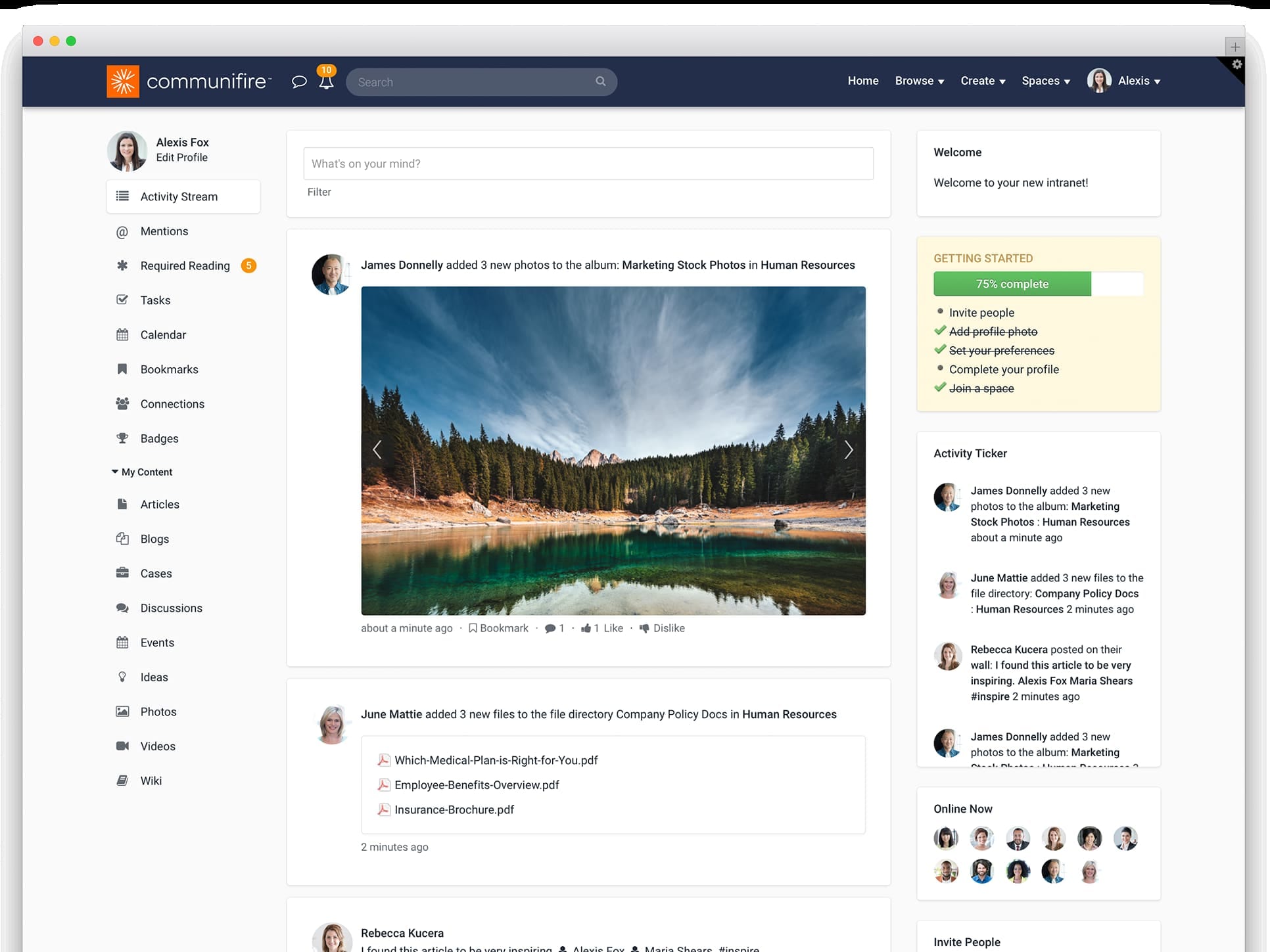The height and width of the screenshot is (952, 1270).
Task: Click Alexis Fox profile photo in sidebar
Action: point(127,151)
